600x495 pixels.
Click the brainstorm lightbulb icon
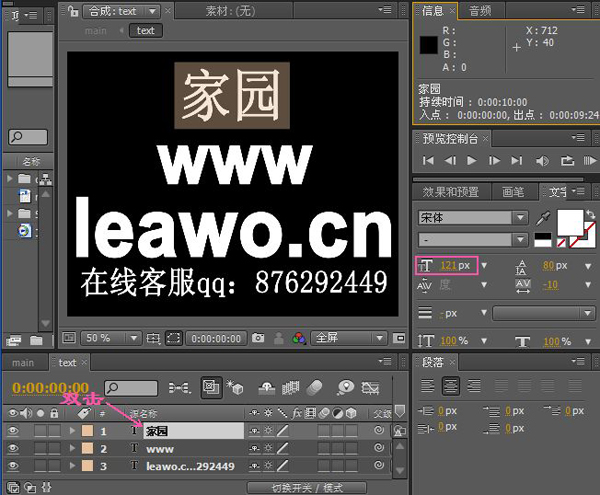click(346, 388)
